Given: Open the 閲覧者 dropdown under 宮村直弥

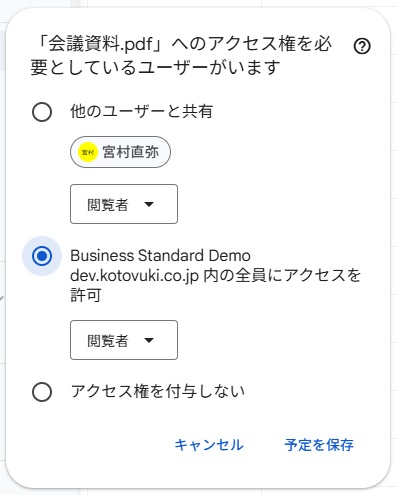Looking at the screenshot, I should pyautogui.click(x=124, y=204).
